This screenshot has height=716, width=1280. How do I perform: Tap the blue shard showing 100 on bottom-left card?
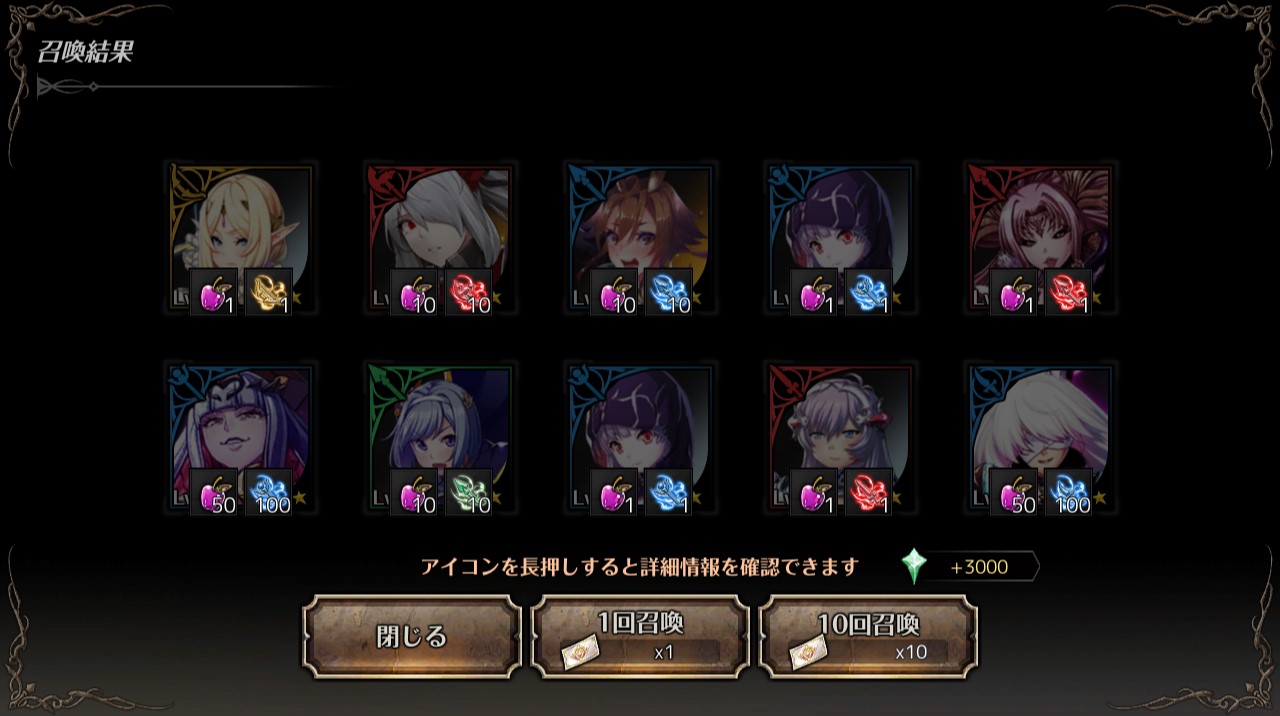pyautogui.click(x=269, y=492)
